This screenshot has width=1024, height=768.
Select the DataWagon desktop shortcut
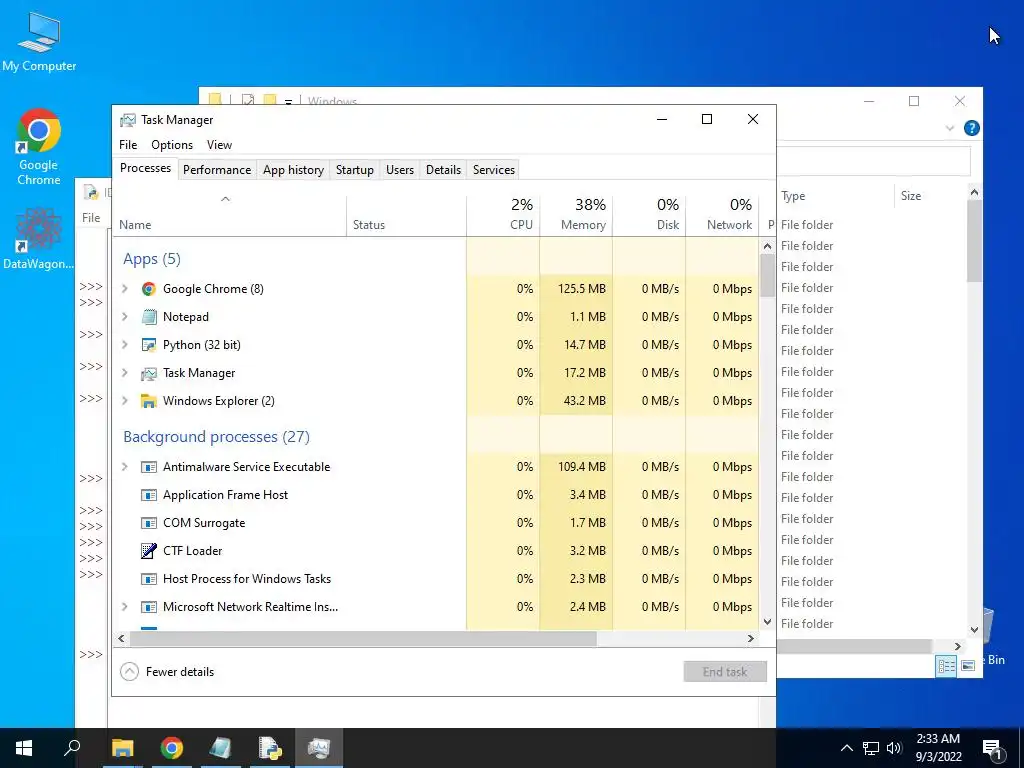click(x=39, y=238)
